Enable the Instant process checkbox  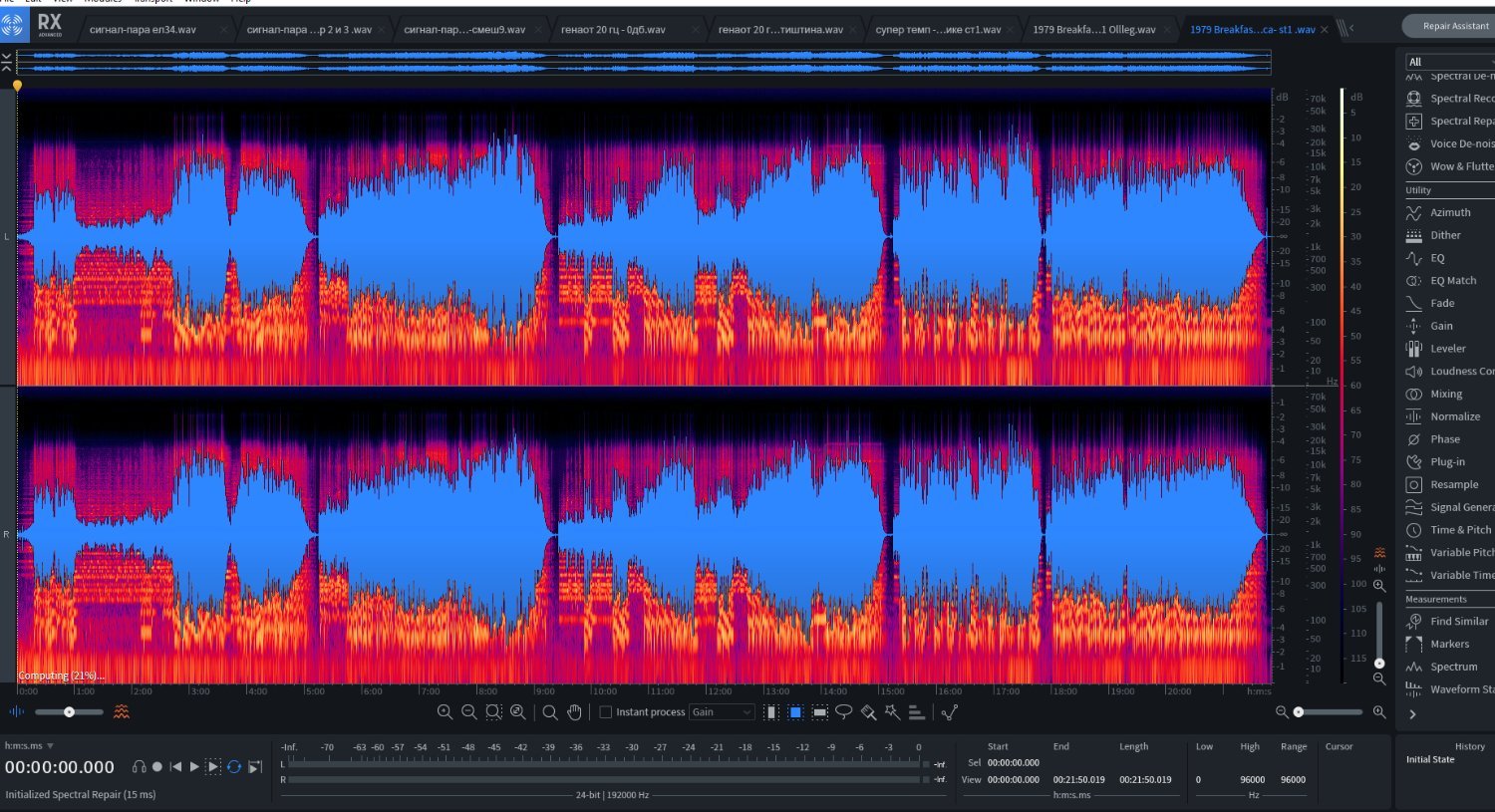coord(605,712)
